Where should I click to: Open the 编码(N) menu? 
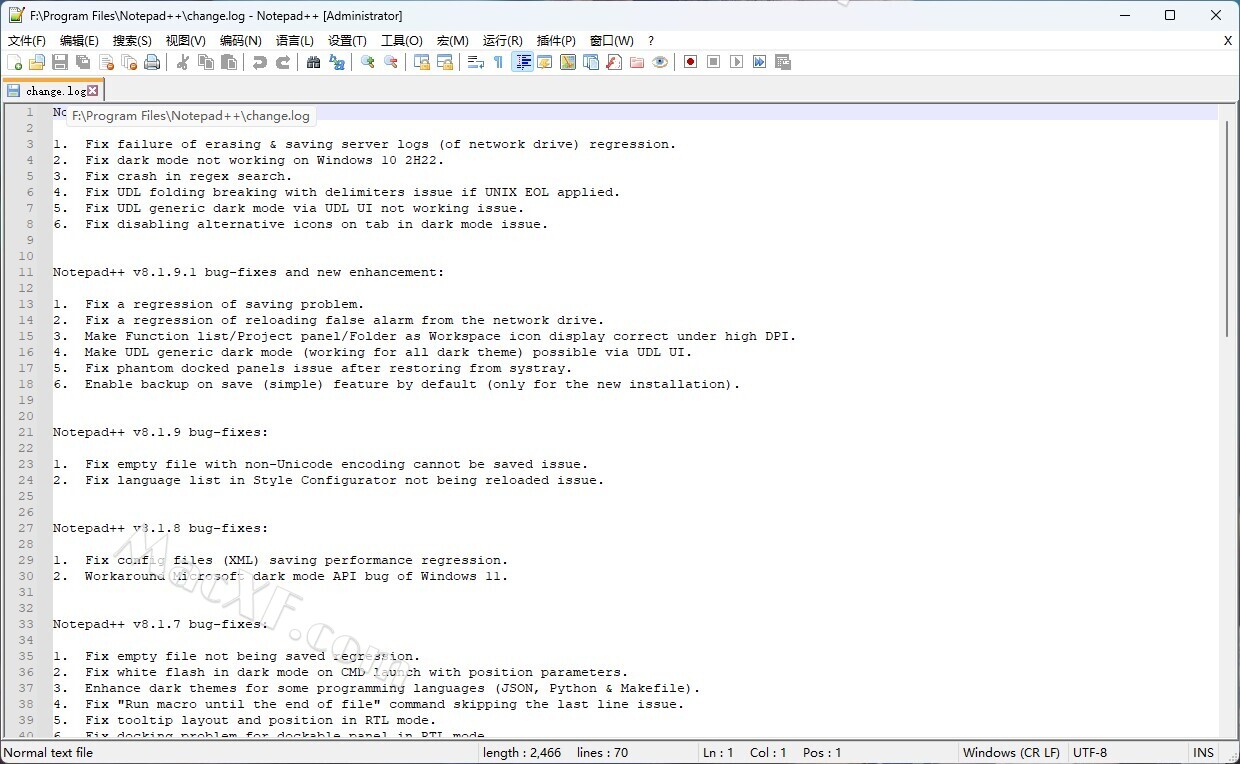241,41
